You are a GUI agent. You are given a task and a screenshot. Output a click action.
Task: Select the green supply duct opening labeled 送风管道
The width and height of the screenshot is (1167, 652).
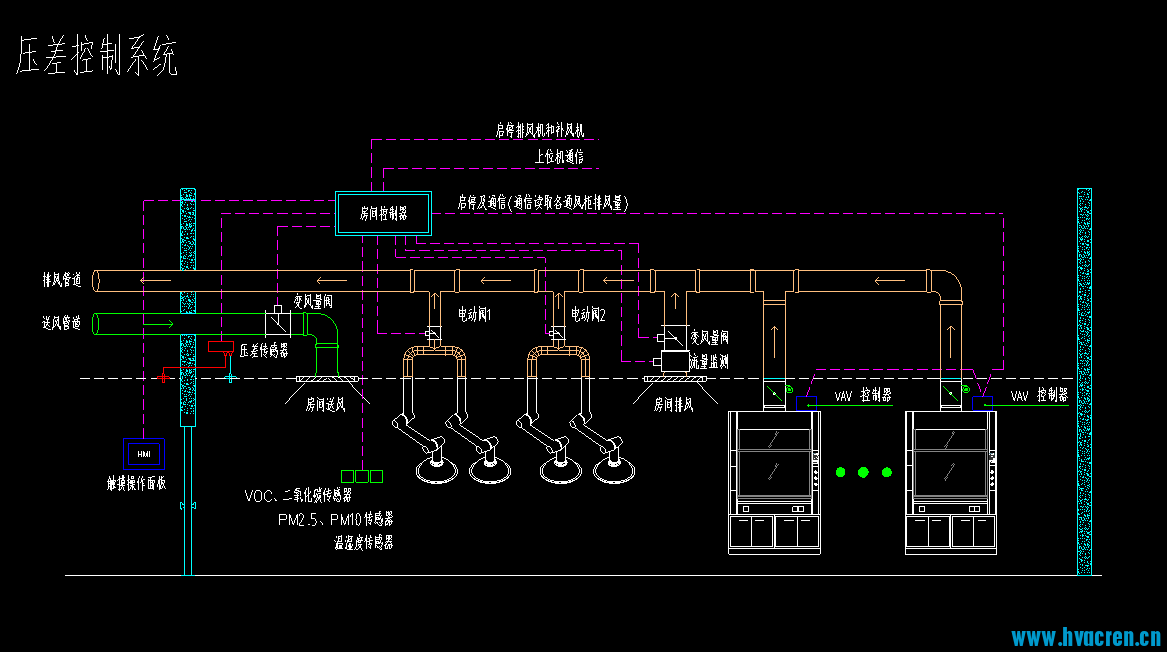(x=98, y=324)
